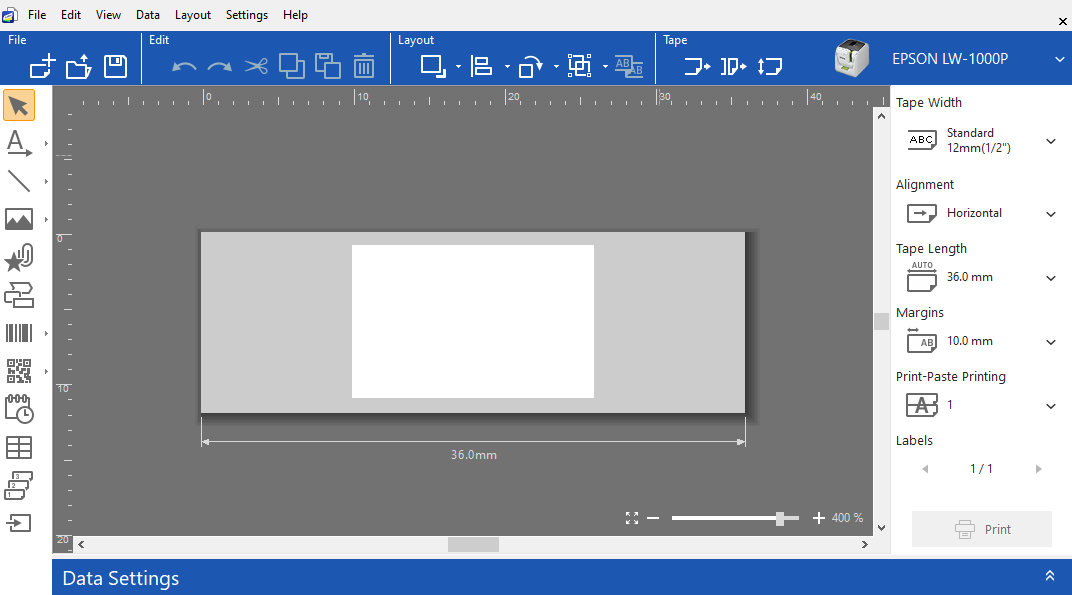Screen dimensions: 1072x595
Task: Open the frame layout dropdown arrow
Action: (458, 66)
